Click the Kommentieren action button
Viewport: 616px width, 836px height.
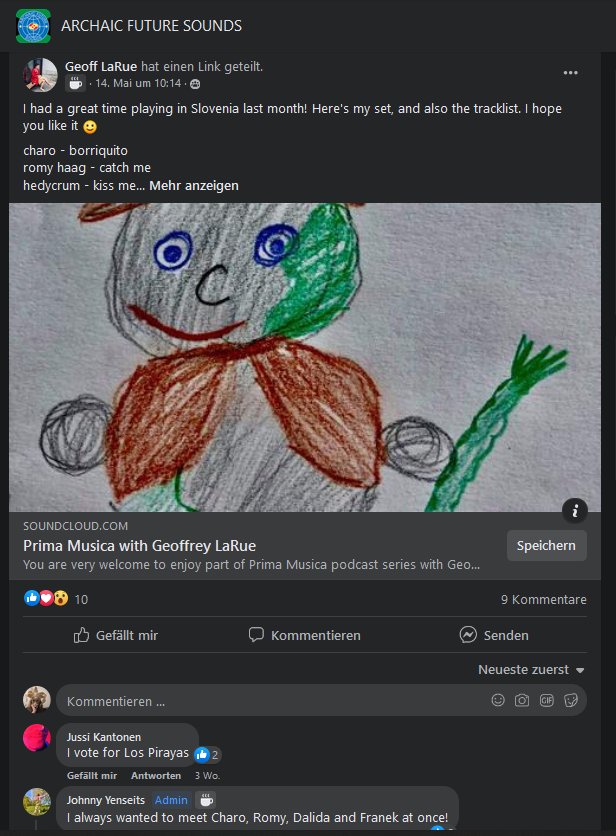tap(304, 635)
